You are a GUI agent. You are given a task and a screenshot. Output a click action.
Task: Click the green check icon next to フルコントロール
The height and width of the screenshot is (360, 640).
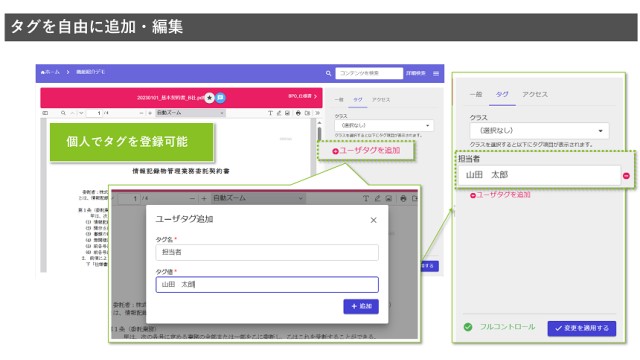coord(468,327)
